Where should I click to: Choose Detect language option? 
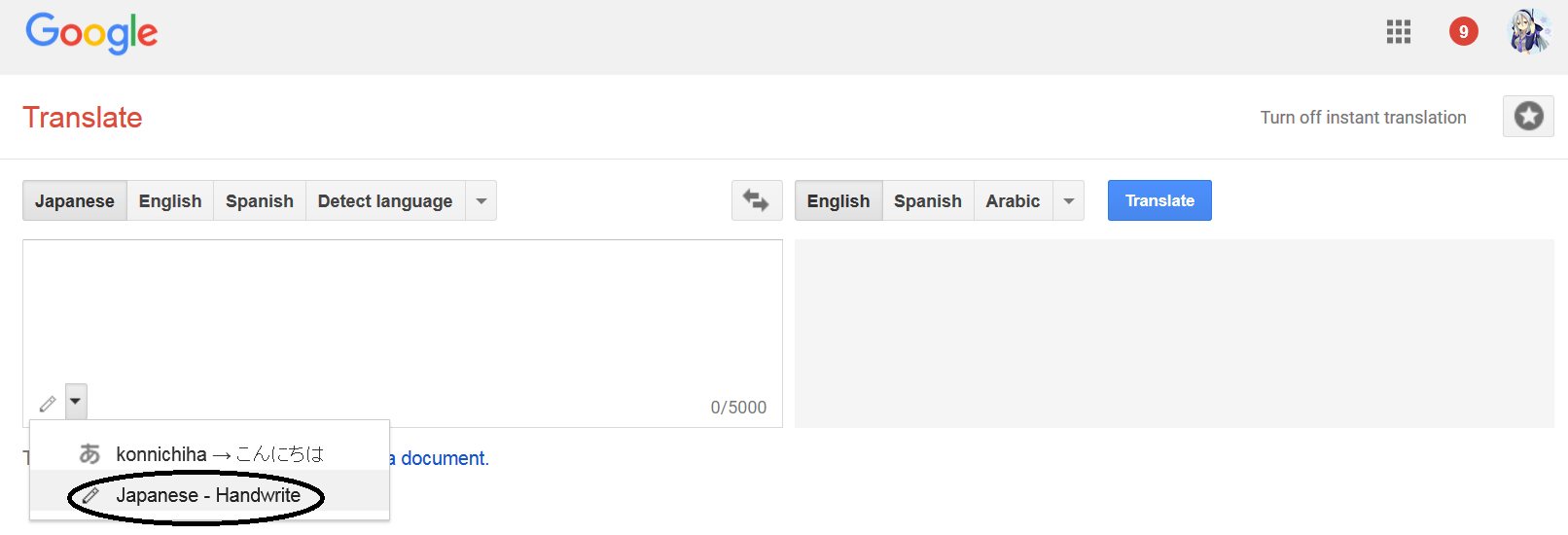tap(385, 201)
